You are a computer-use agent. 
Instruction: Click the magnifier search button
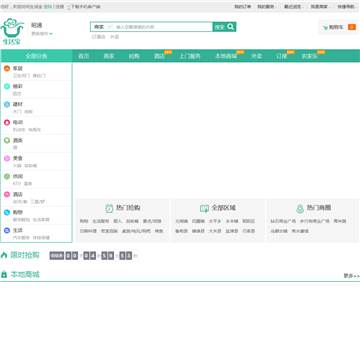[224, 27]
